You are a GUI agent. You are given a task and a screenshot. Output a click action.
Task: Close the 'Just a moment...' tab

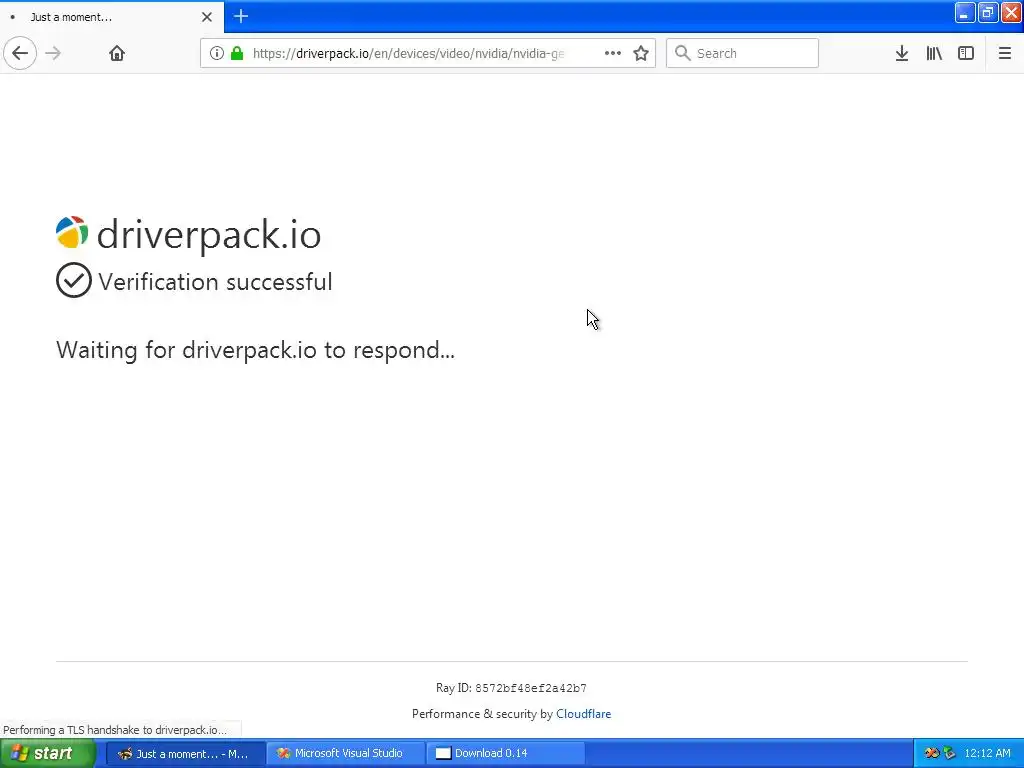(x=207, y=17)
